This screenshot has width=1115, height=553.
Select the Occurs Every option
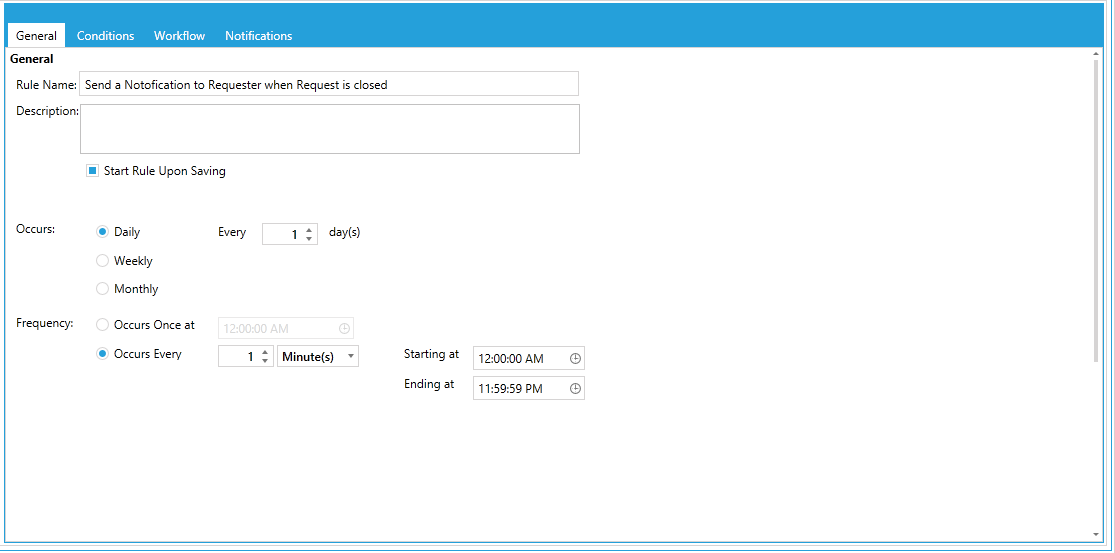(102, 354)
